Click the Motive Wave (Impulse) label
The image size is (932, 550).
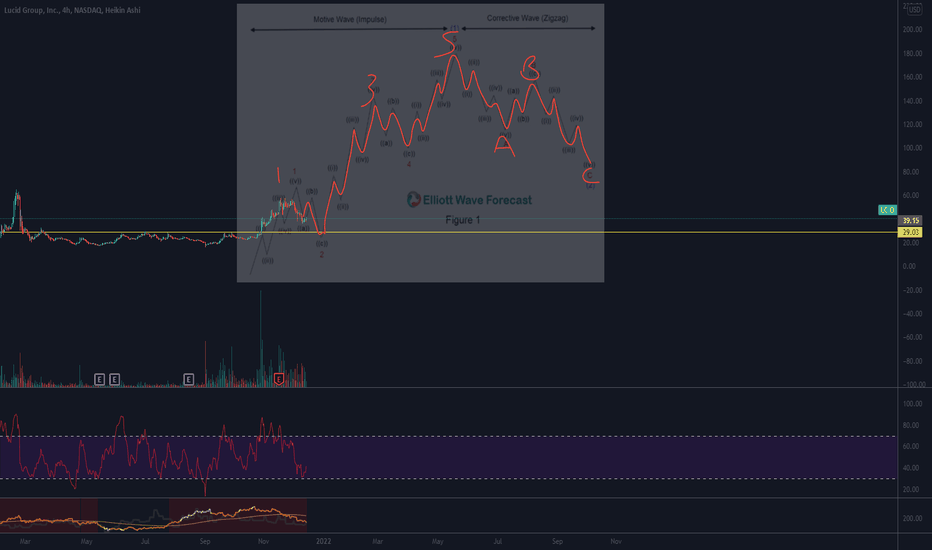pyautogui.click(x=350, y=20)
